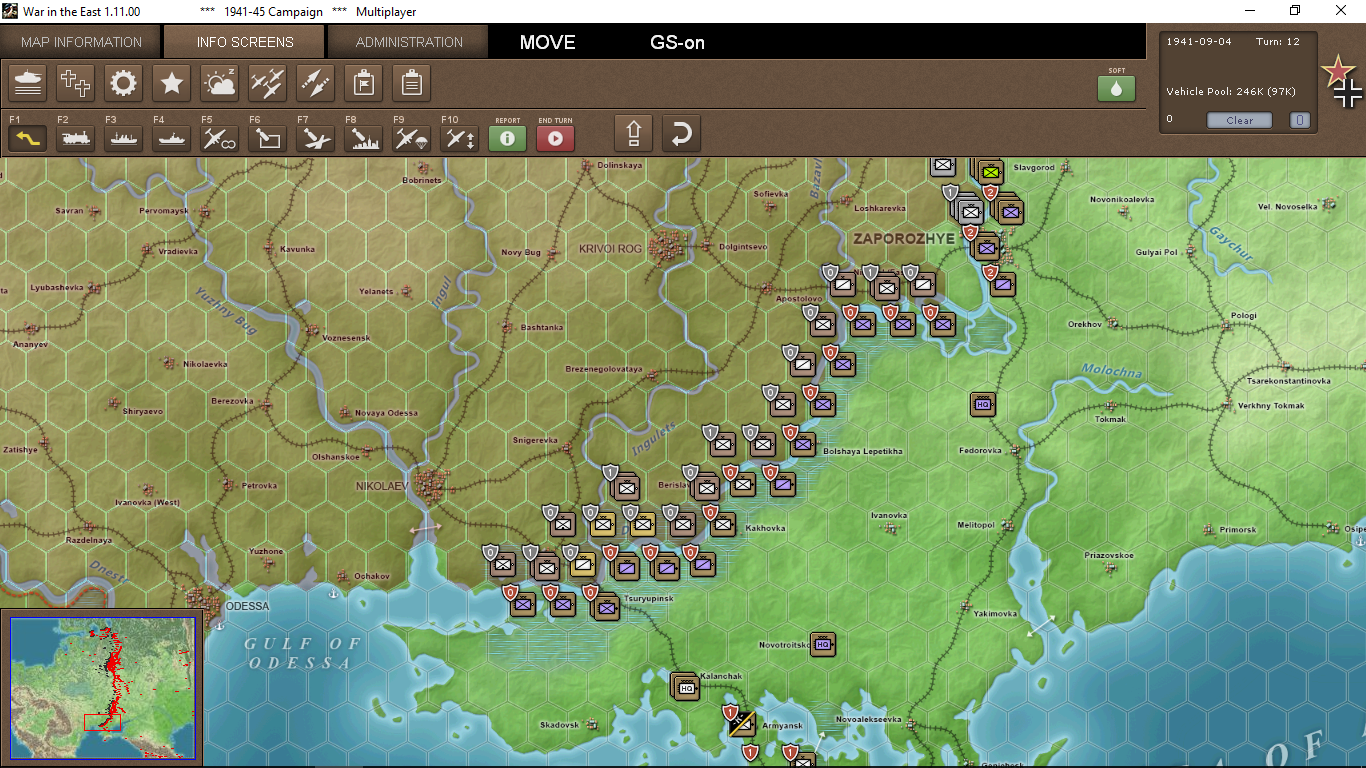
Task: Open the clipboard with flag icon
Action: [363, 83]
